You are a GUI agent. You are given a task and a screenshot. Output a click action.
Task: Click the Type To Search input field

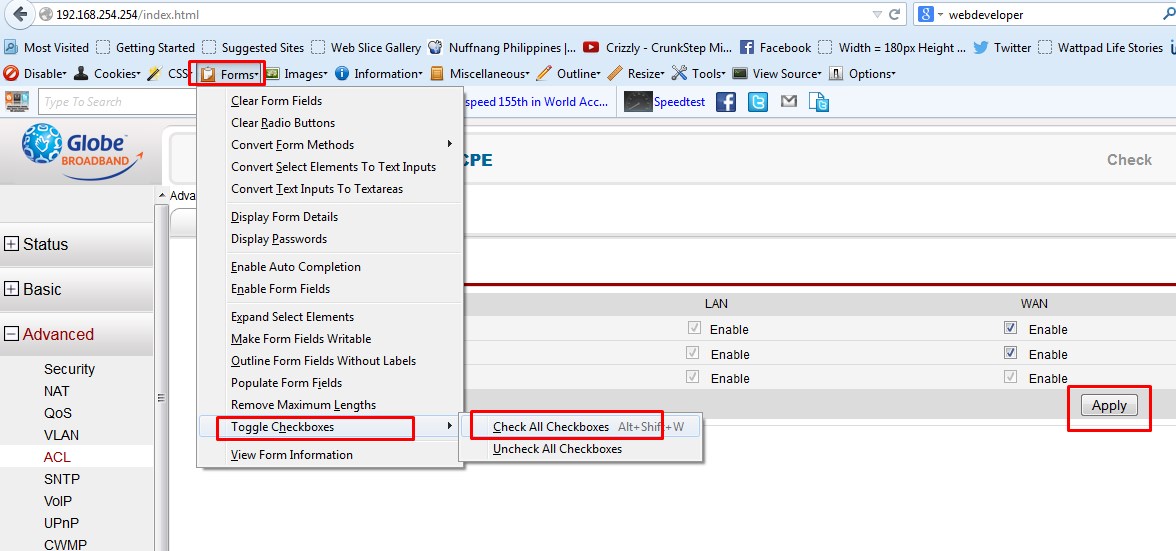point(116,102)
